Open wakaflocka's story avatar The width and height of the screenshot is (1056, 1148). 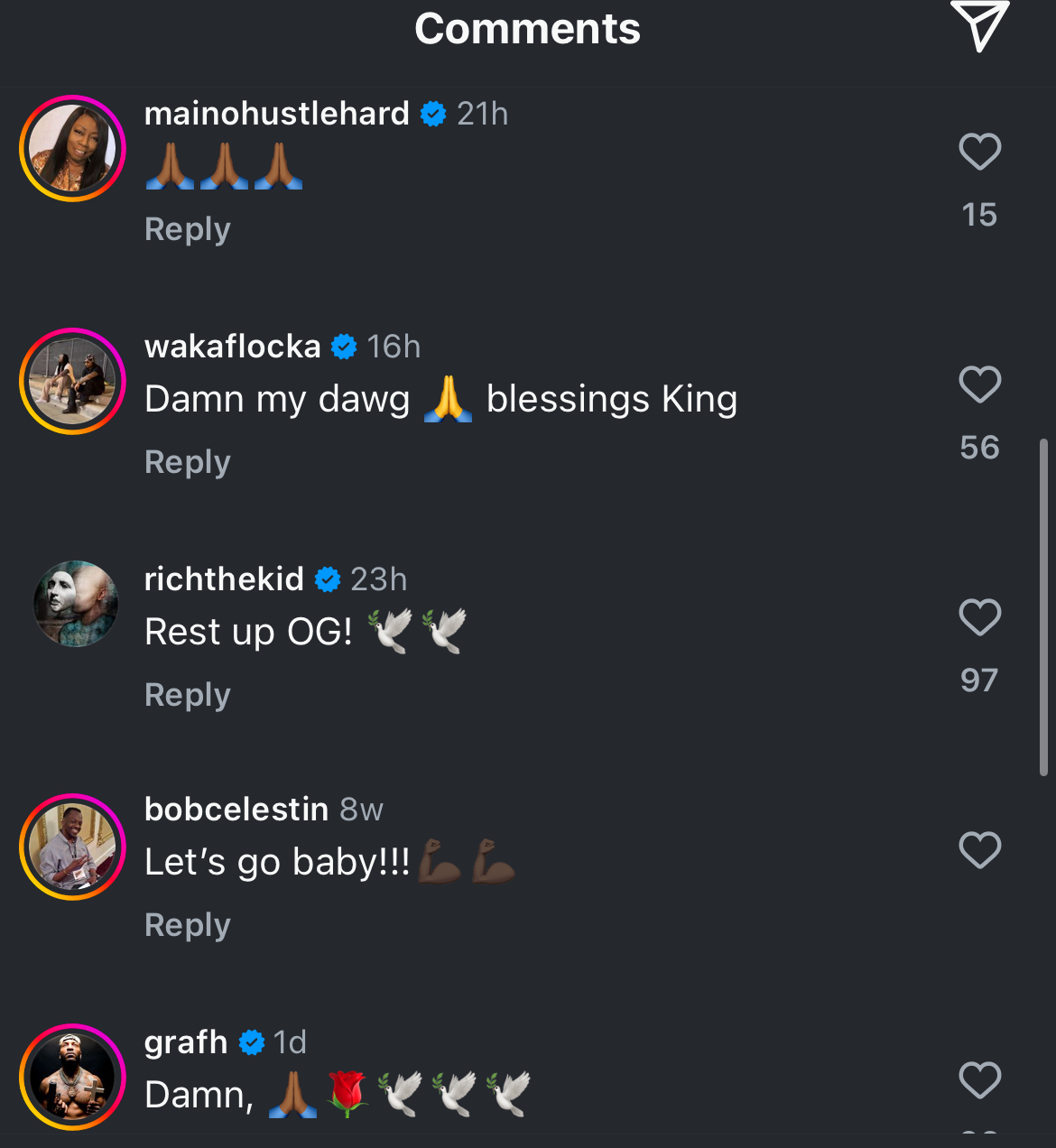(x=72, y=381)
